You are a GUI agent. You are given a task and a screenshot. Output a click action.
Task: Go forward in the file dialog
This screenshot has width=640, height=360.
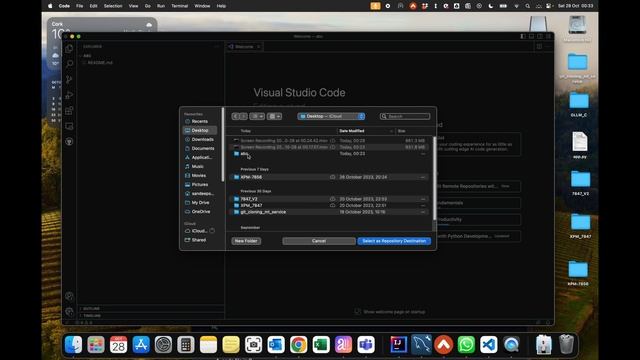(243, 116)
